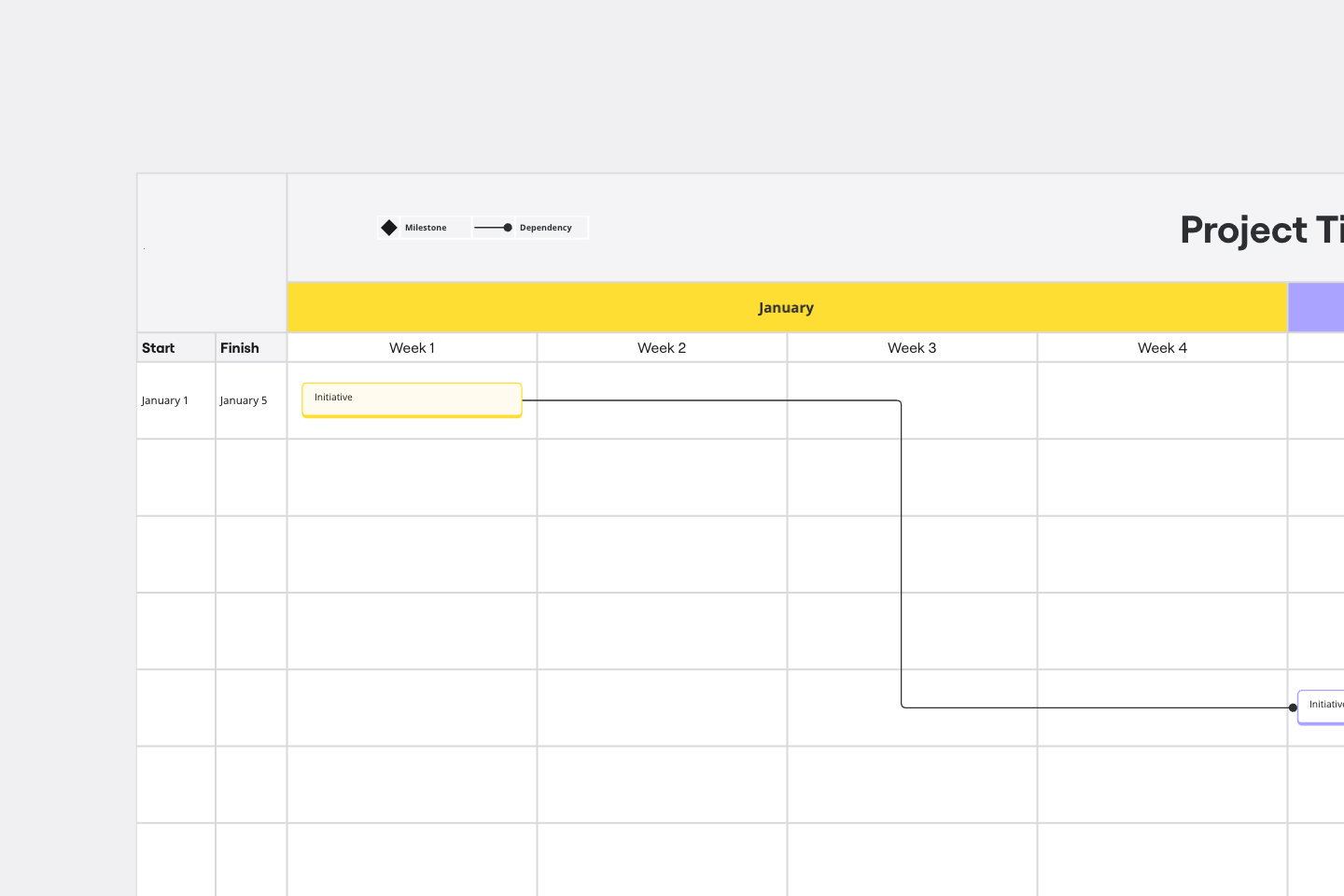Click the diamond symbol next to Milestone label
Screen dimensions: 1344x896
pyautogui.click(x=389, y=227)
